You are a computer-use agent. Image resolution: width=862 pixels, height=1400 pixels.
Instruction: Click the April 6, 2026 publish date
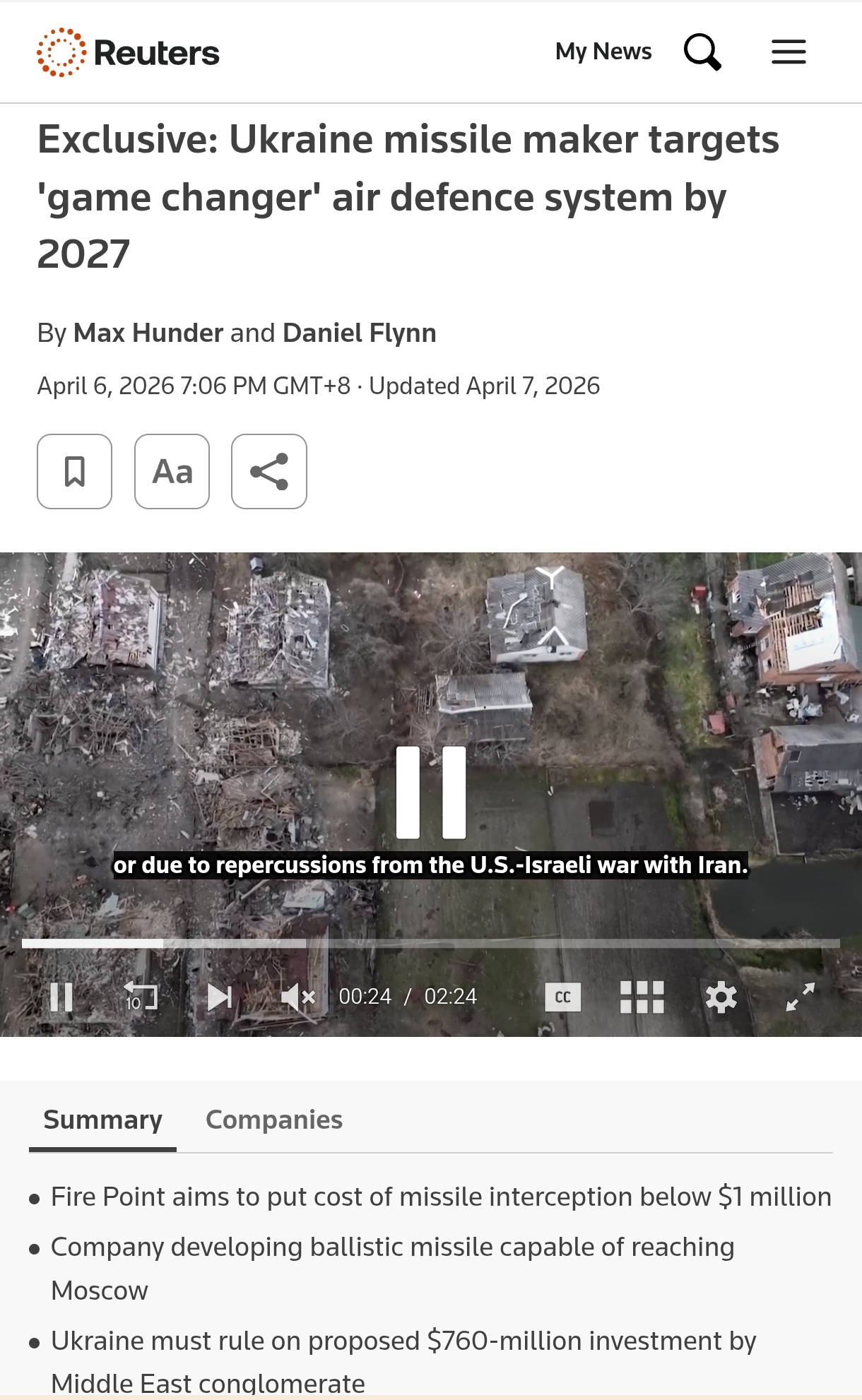194,386
